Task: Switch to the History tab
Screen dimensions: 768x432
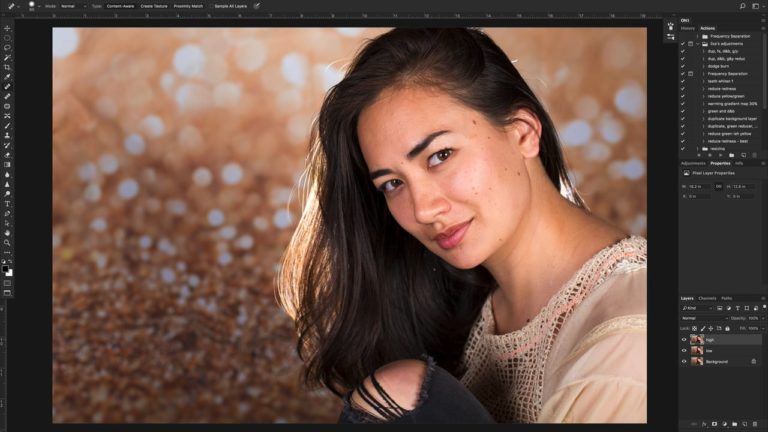Action: click(688, 28)
